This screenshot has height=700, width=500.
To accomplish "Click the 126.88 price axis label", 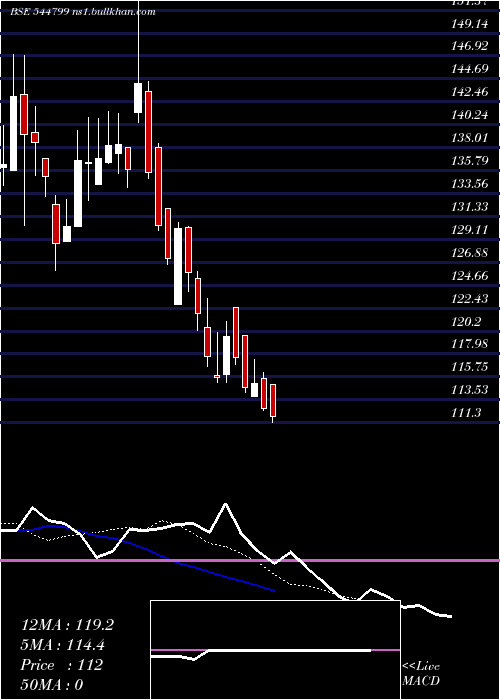I will tap(470, 253).
